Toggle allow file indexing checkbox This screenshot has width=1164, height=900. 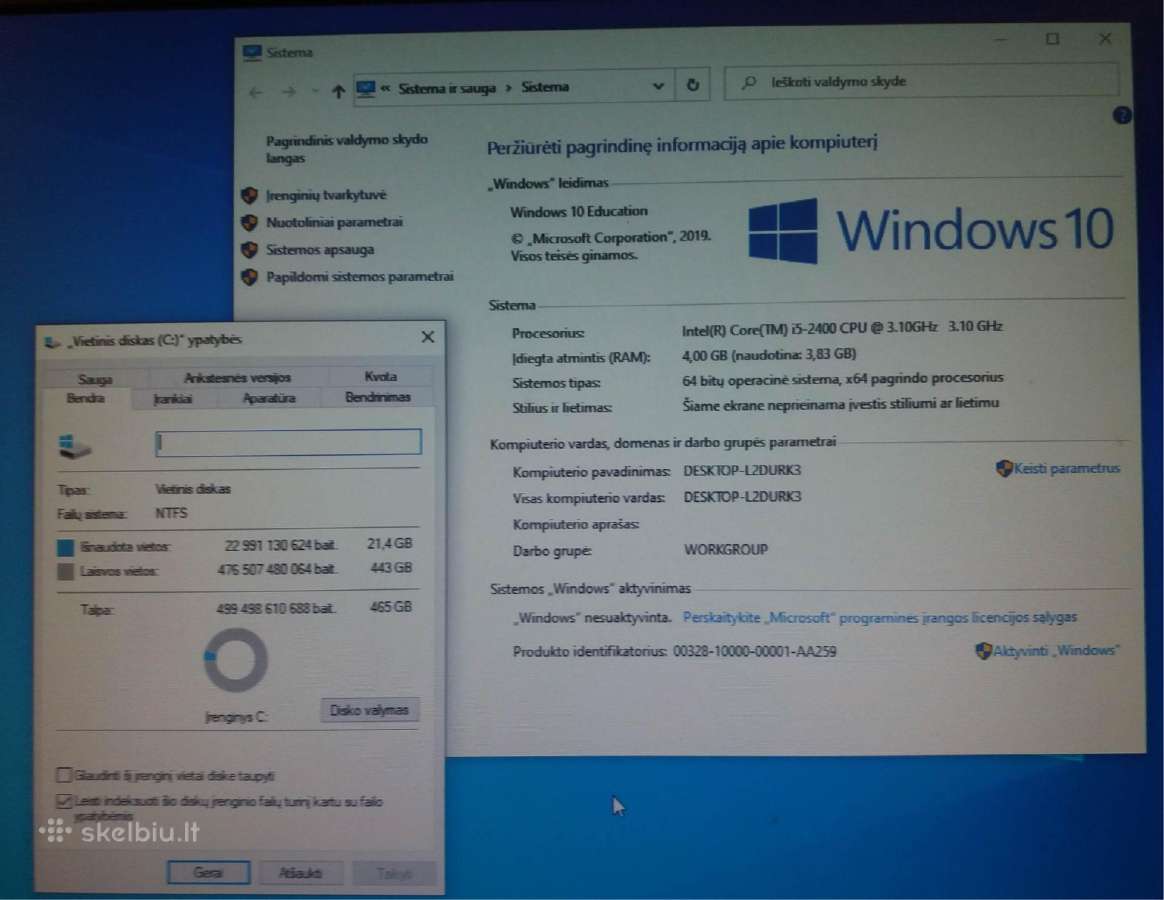pos(64,800)
